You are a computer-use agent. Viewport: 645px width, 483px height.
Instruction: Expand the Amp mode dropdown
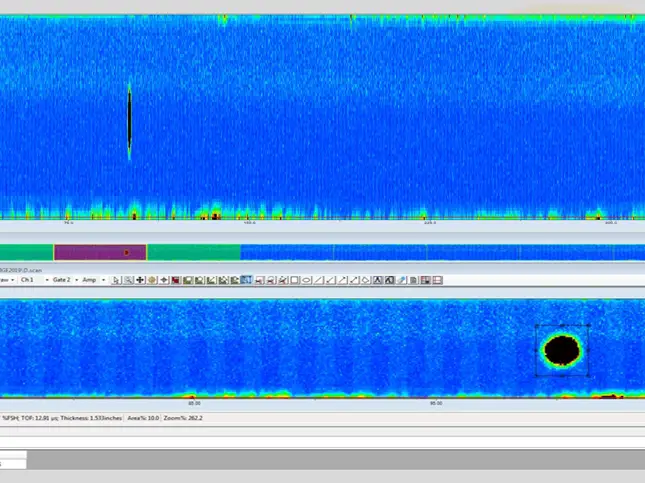(94, 280)
